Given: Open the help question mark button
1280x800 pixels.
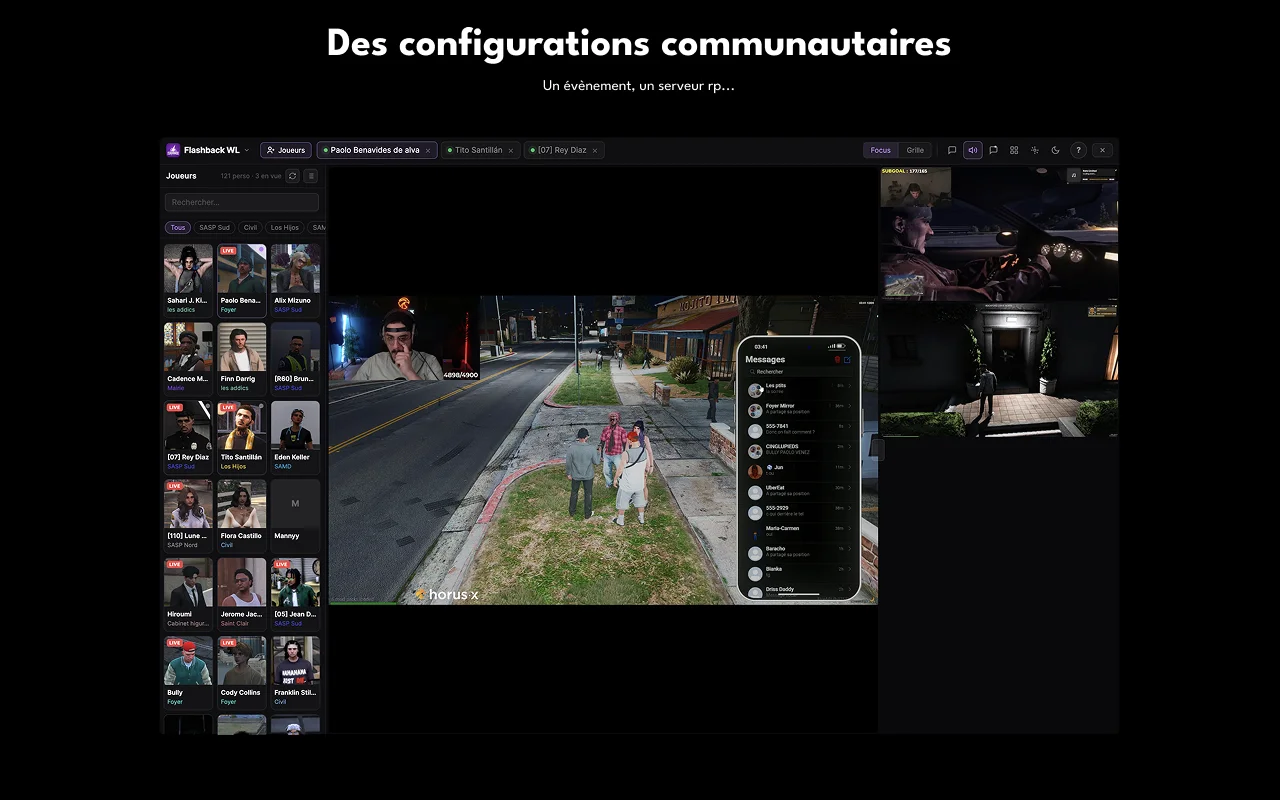Looking at the screenshot, I should [x=1078, y=150].
